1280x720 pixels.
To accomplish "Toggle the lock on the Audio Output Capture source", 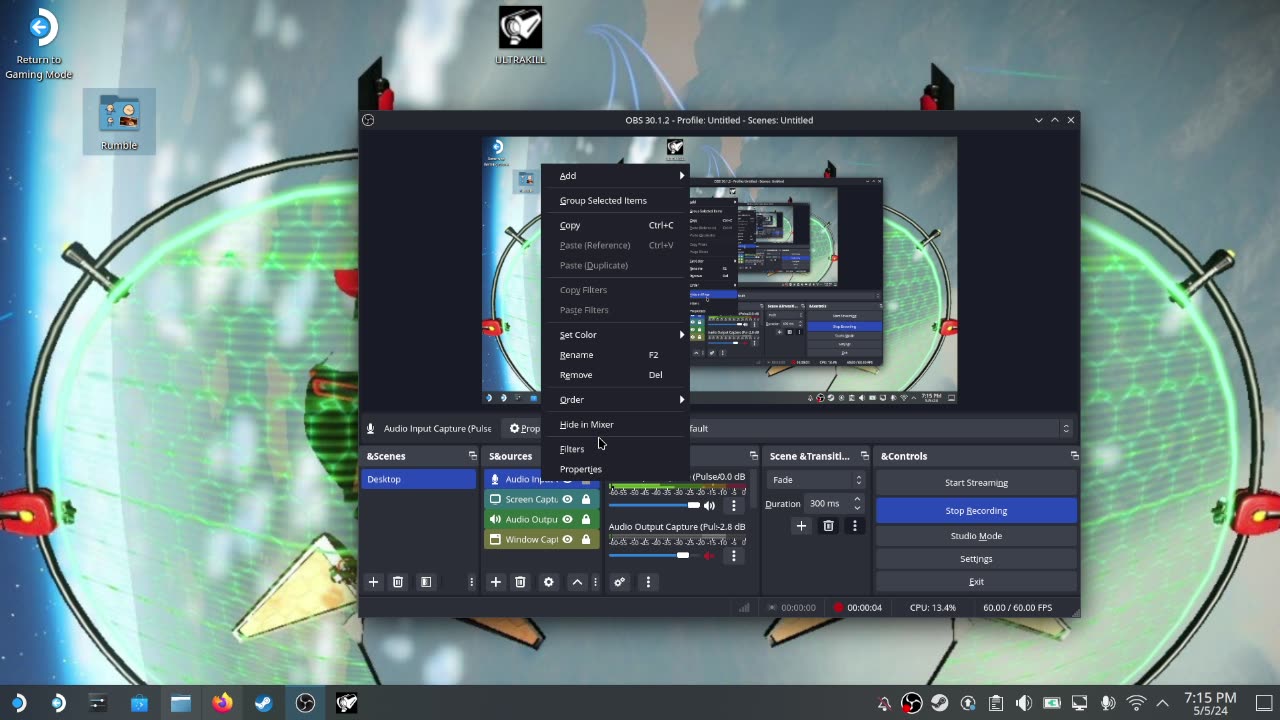I will (586, 519).
